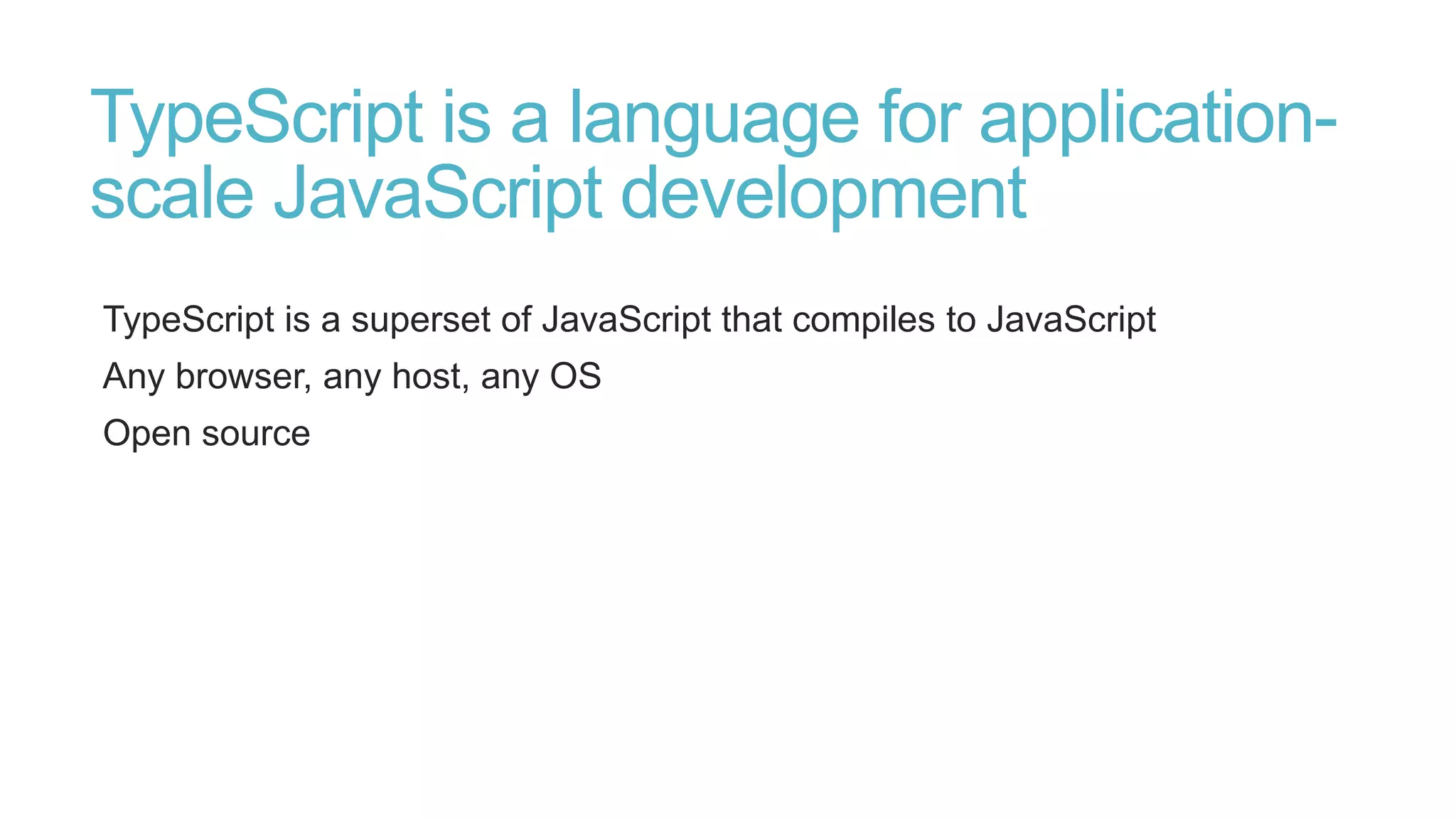This screenshot has height=819, width=1456.
Task: Click the final 'JavaScript' in first body line
Action: (x=1071, y=319)
